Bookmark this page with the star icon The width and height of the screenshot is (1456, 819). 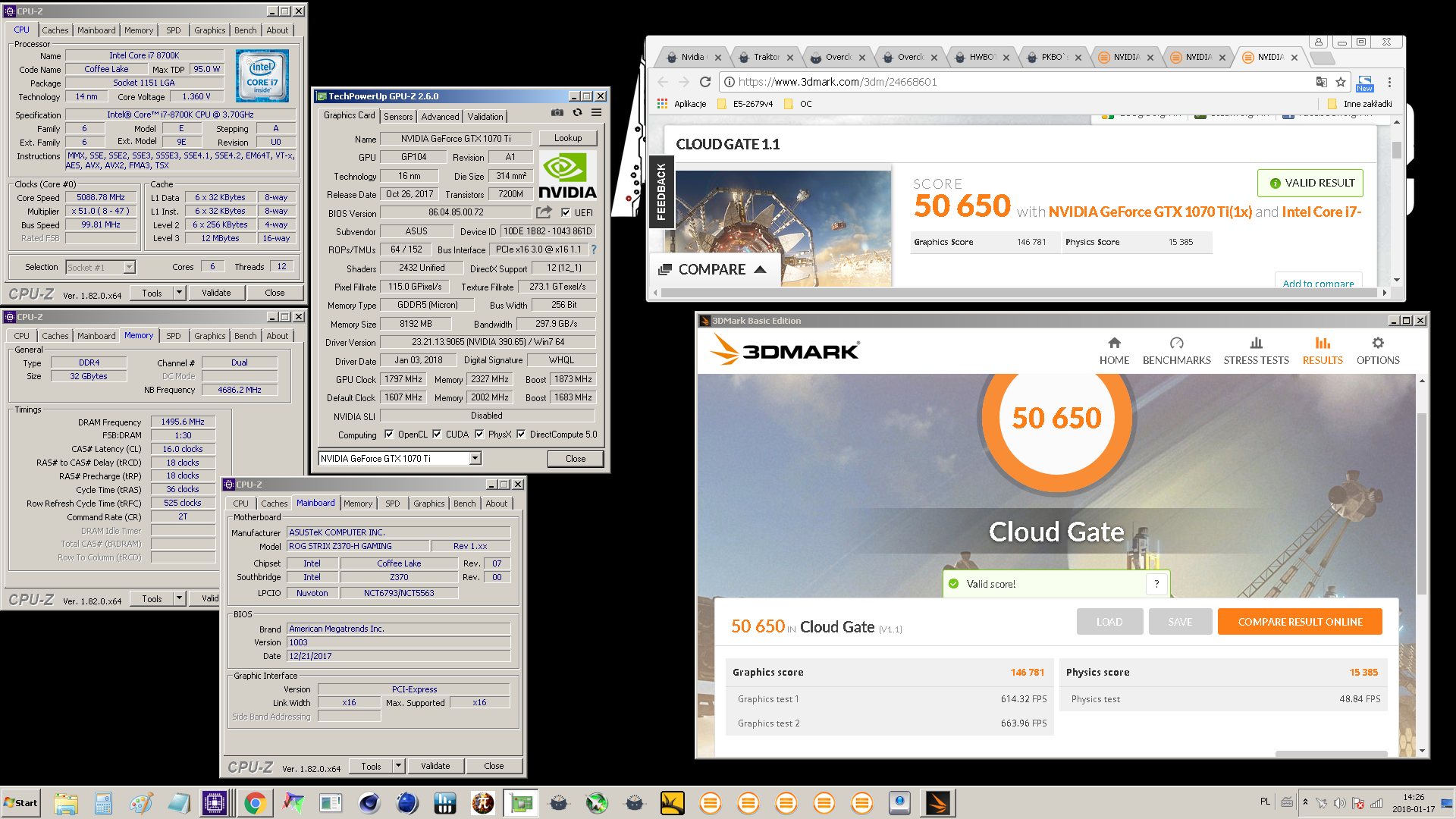click(x=1341, y=82)
